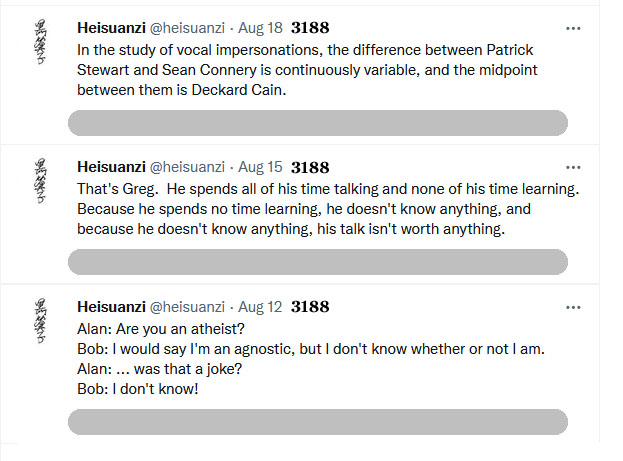Open Heisuanzi display name on Aug 18 tweet
Screen dimensions: 623x461
point(110,29)
